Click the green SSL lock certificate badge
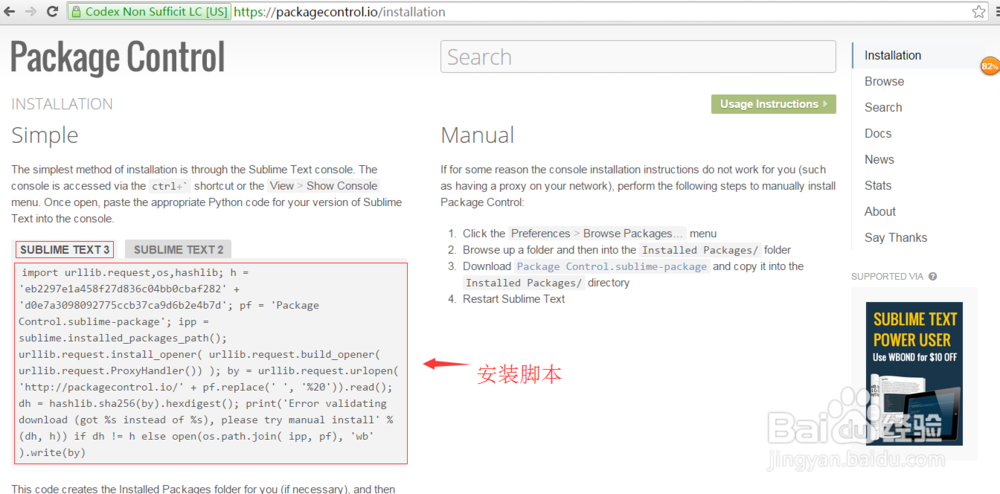The width and height of the screenshot is (1000, 494). pos(149,11)
